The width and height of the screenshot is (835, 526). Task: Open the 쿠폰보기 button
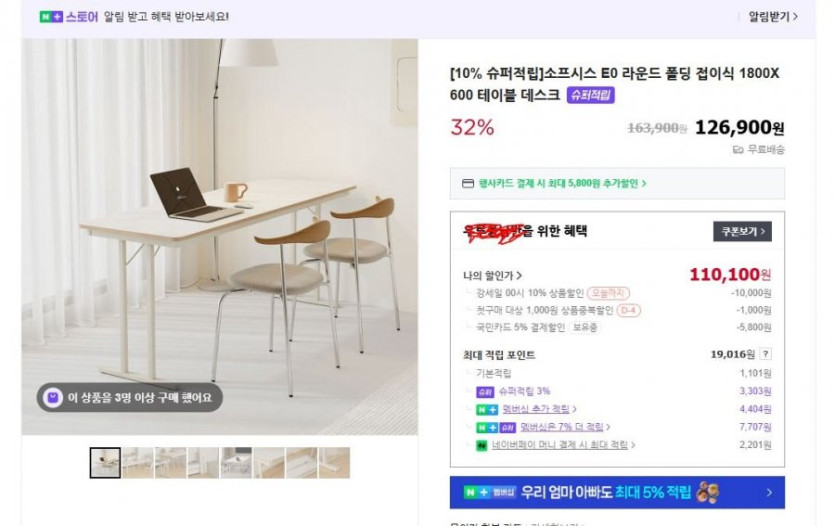point(742,232)
